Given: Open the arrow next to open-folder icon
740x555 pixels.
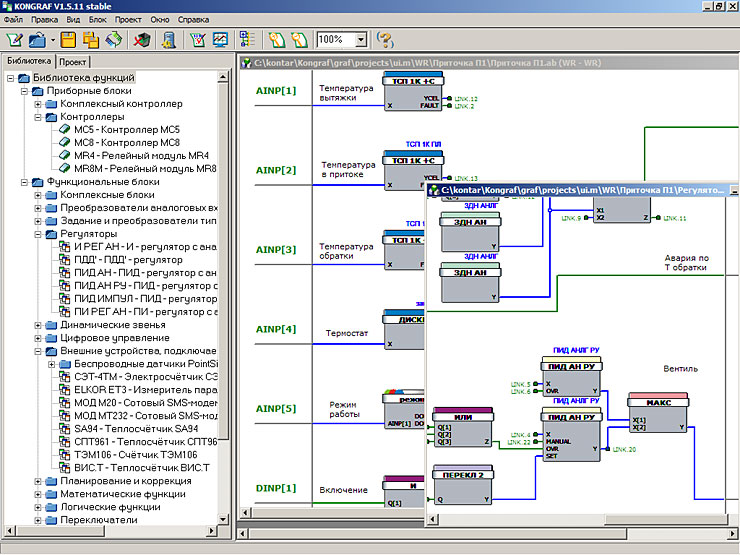Looking at the screenshot, I should pyautogui.click(x=53, y=40).
